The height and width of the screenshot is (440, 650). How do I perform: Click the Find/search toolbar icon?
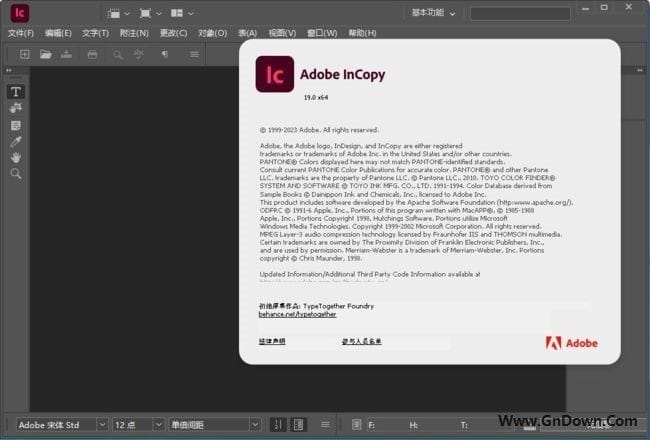point(118,55)
